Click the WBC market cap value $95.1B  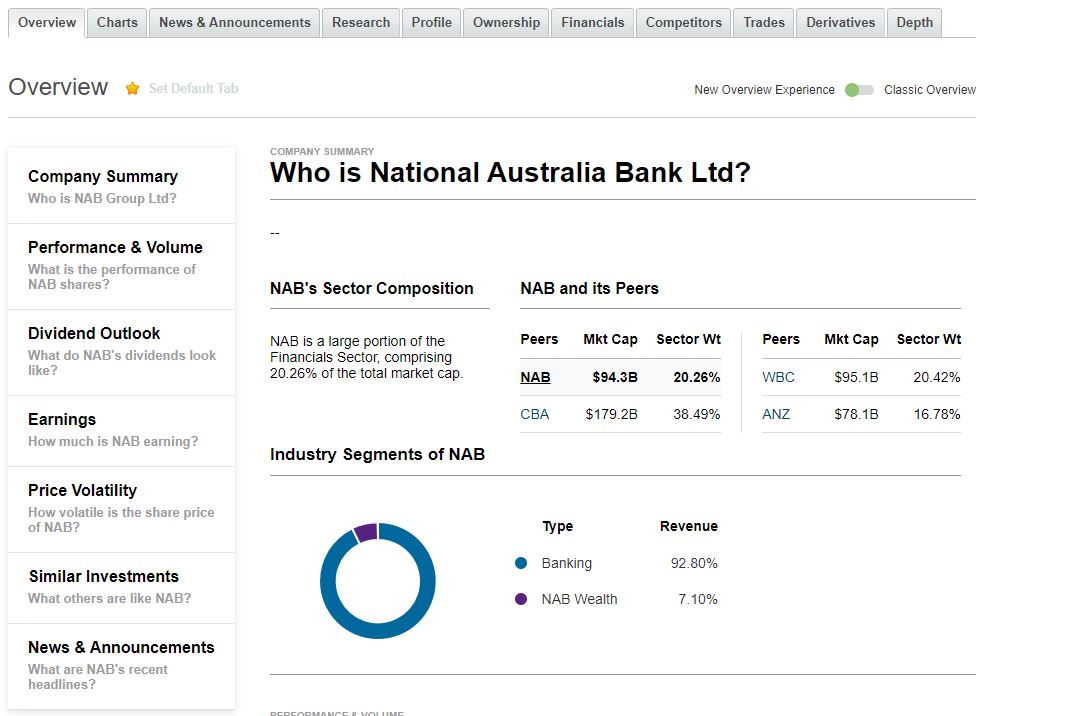tap(856, 377)
